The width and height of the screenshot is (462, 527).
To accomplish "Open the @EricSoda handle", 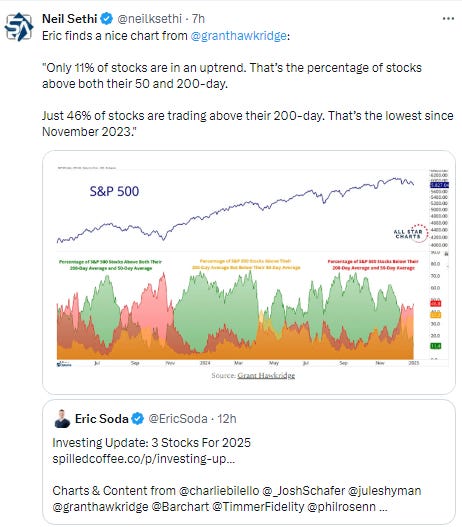I will 178,419.
